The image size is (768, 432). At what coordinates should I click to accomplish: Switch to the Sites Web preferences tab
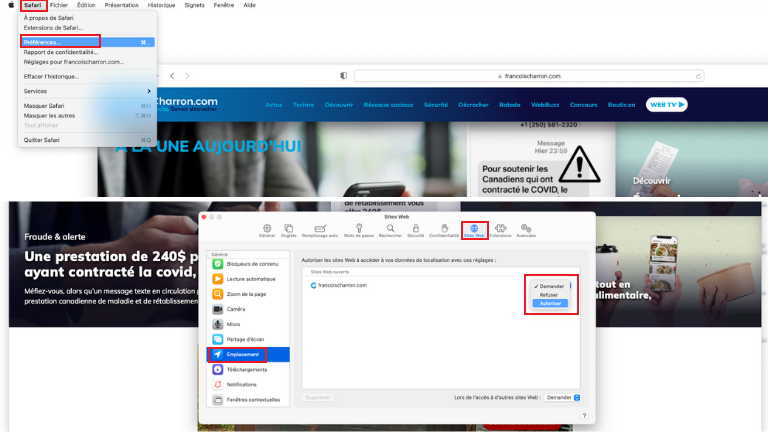point(474,231)
